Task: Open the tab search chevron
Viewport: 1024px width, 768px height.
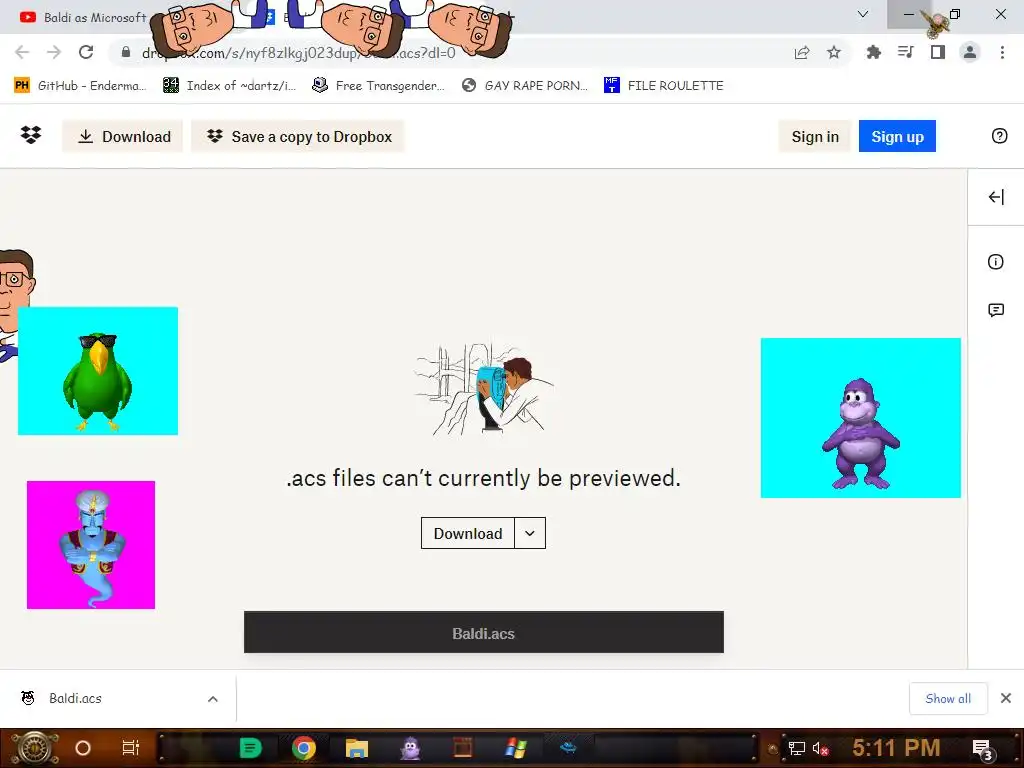Action: pyautogui.click(x=863, y=14)
